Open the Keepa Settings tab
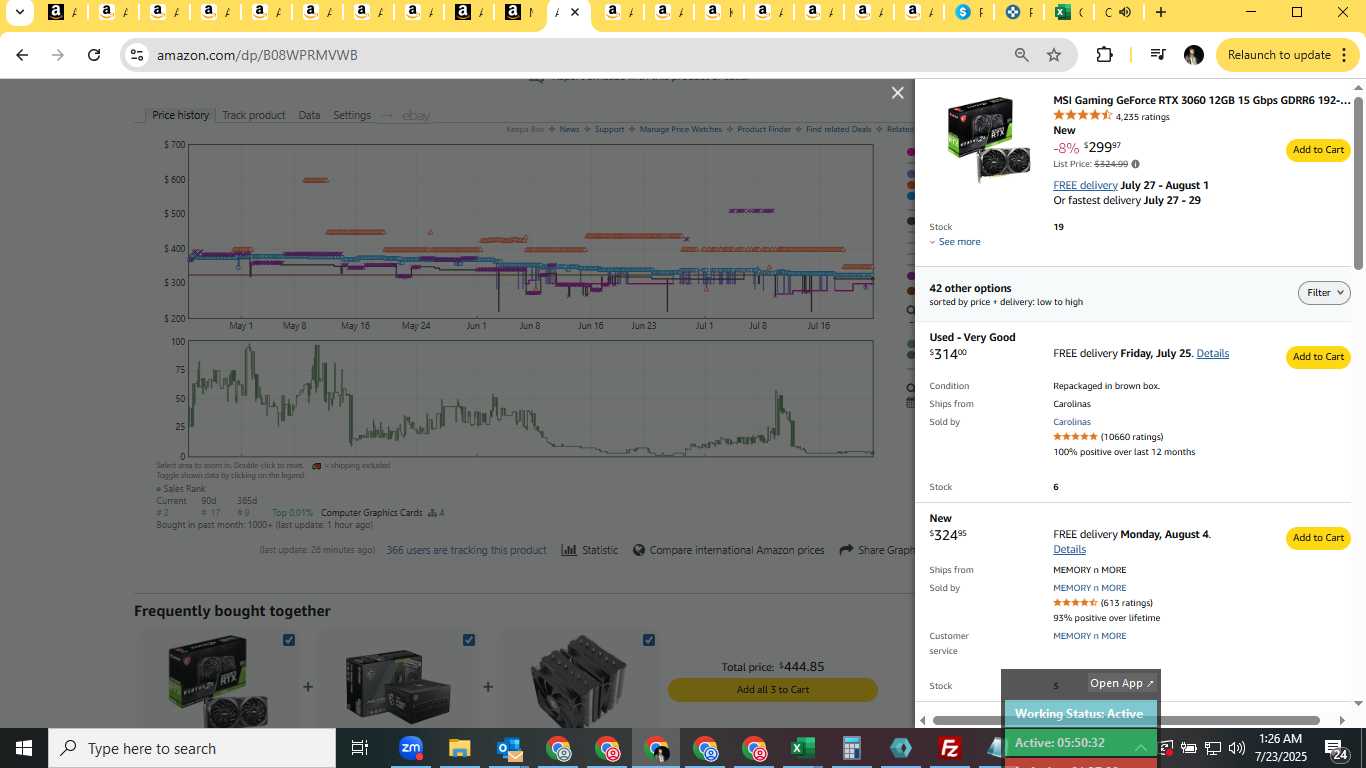 point(352,115)
